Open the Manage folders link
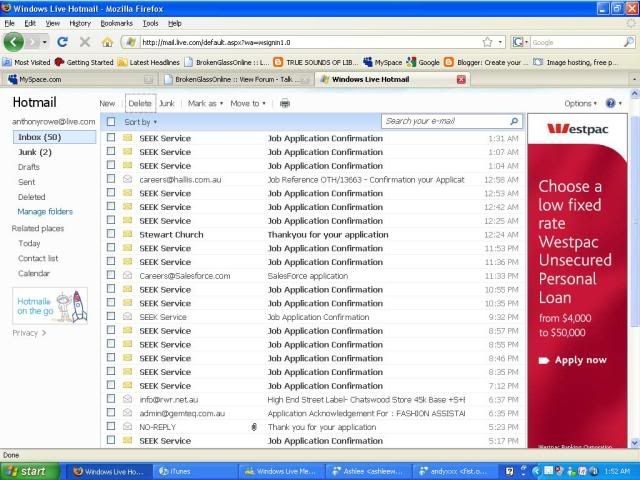640x480 pixels. pos(45,211)
